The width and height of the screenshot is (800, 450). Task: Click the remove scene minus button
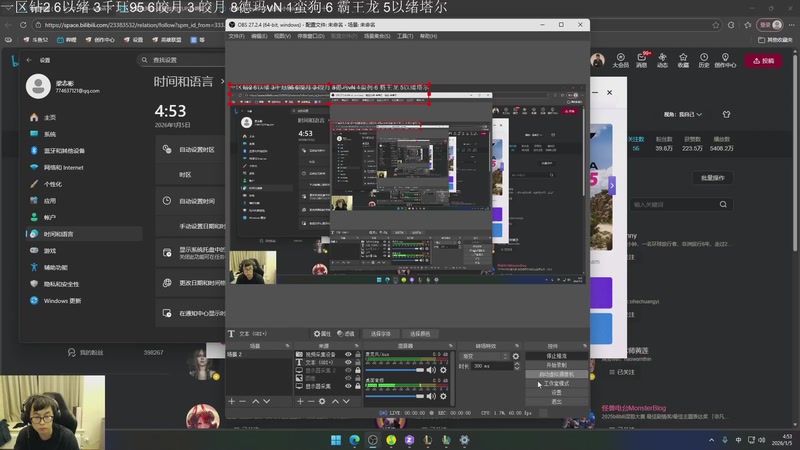coord(242,401)
